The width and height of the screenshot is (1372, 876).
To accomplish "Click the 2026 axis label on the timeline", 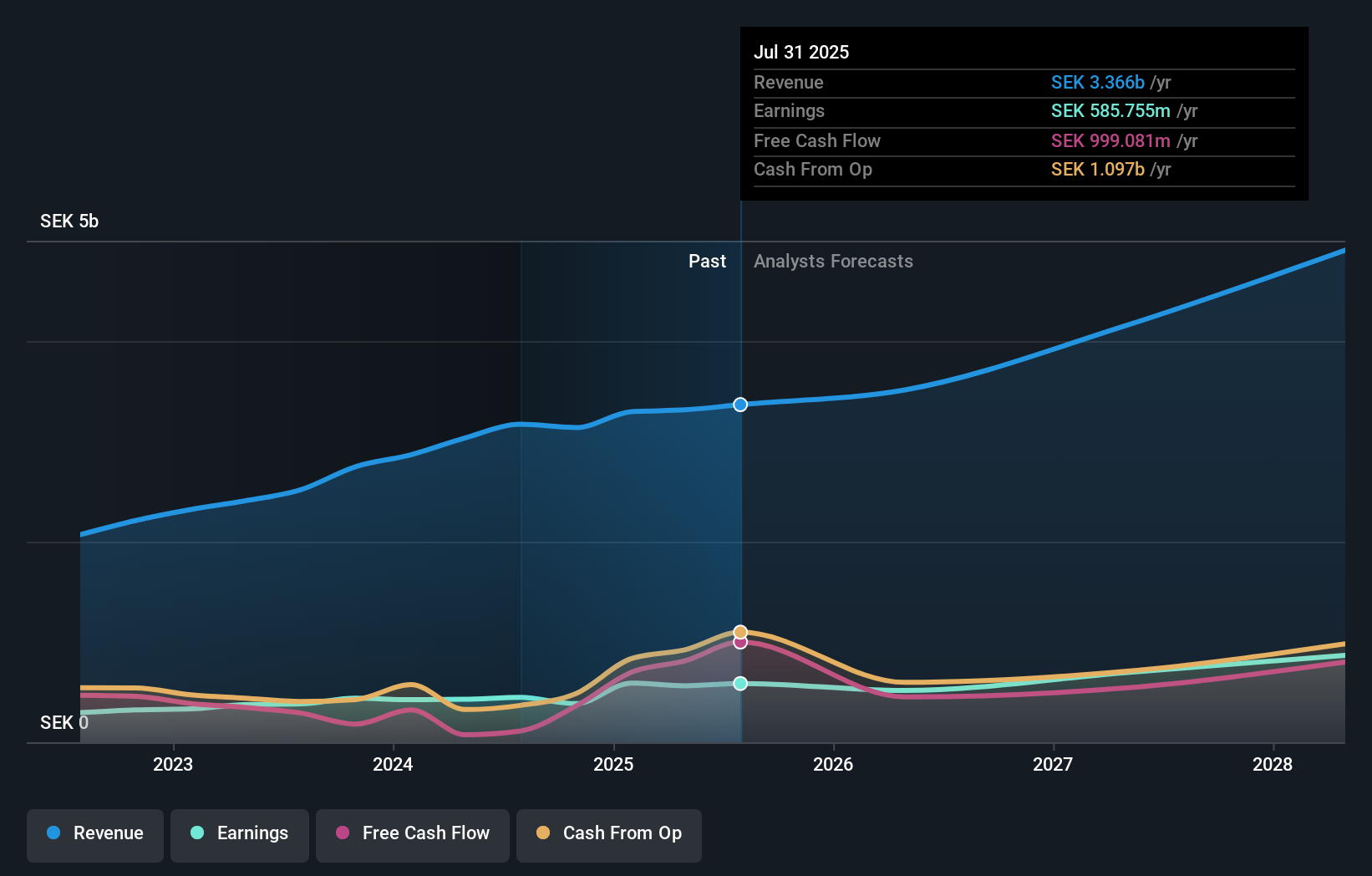I will click(x=833, y=764).
